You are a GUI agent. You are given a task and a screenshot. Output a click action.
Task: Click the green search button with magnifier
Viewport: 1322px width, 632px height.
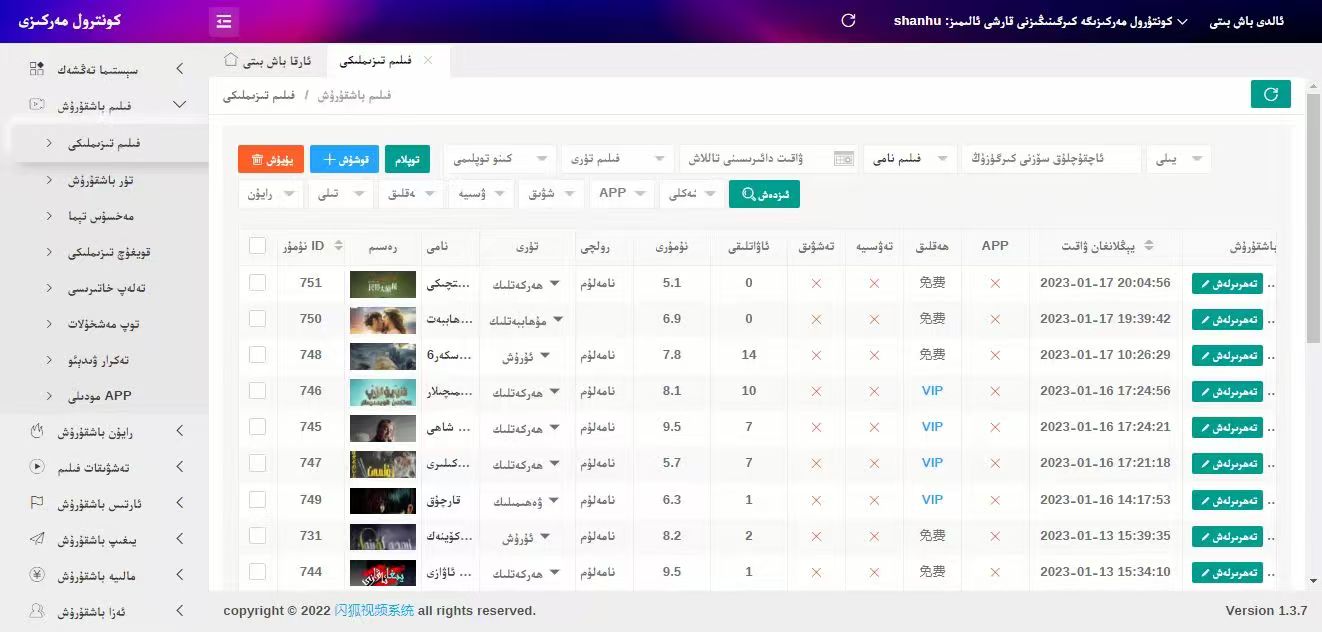tap(764, 194)
